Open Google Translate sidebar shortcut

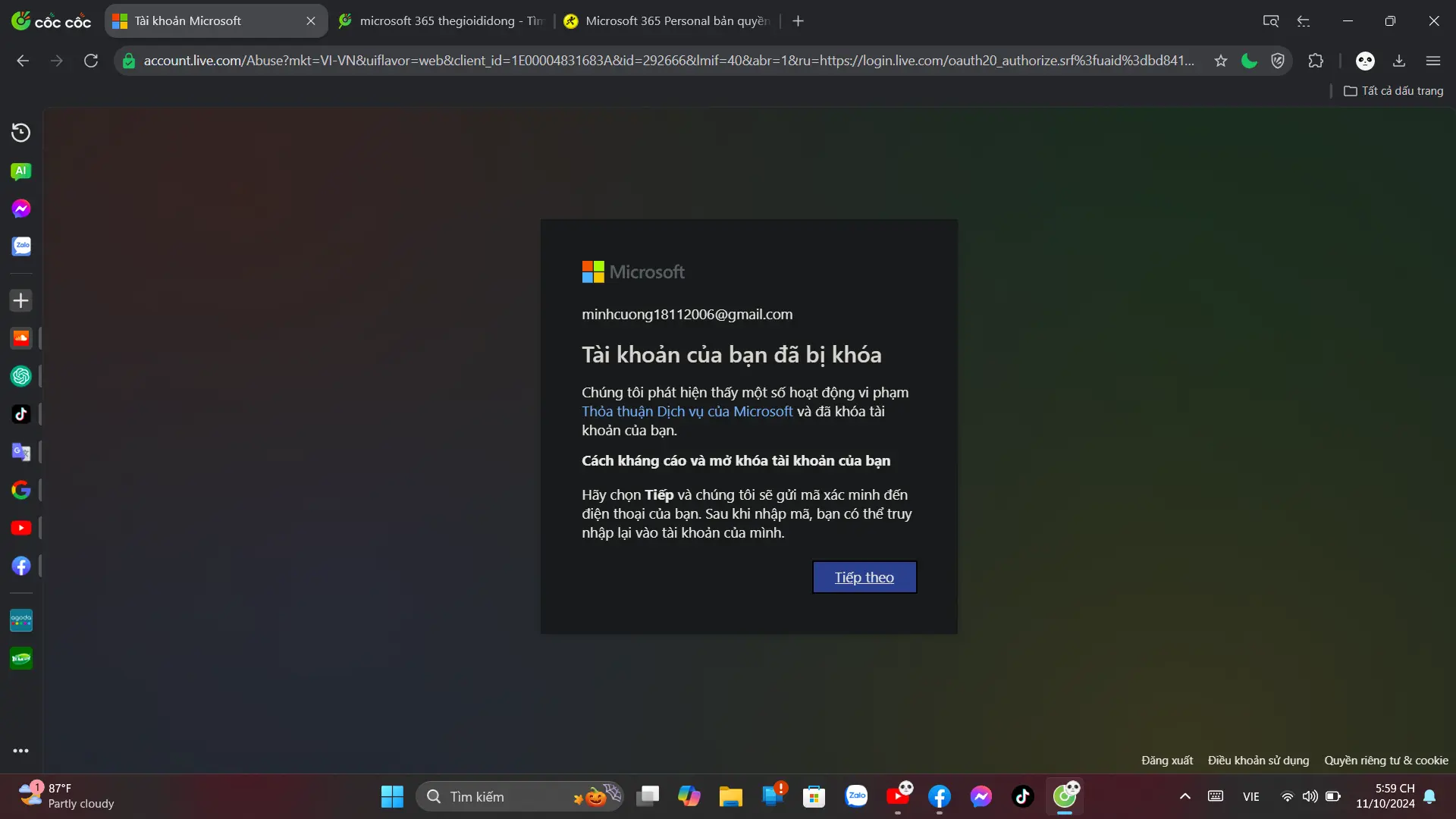(21, 452)
